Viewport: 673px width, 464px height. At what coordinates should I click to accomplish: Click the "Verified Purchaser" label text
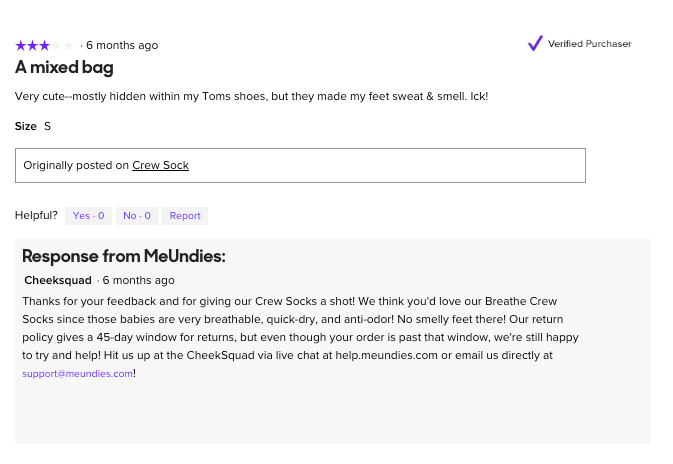tap(589, 44)
